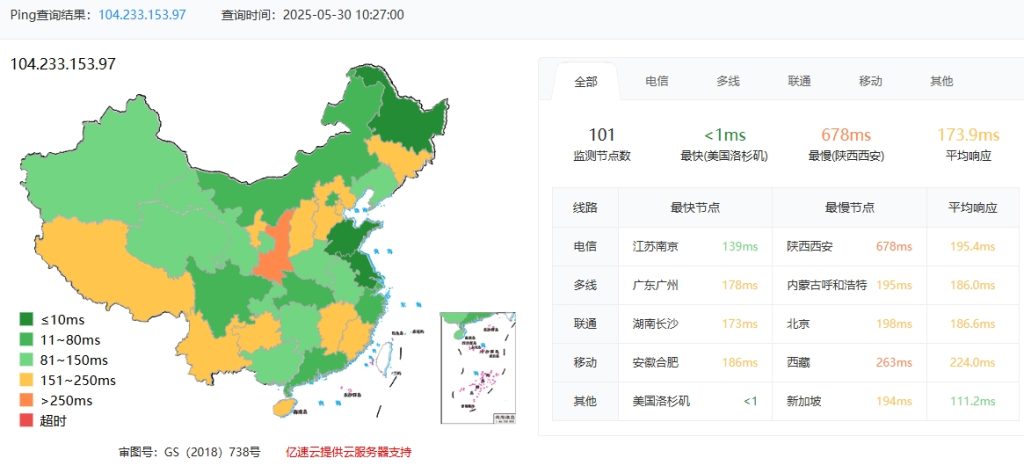
Task: Select the 多线 tab
Action: [x=727, y=81]
